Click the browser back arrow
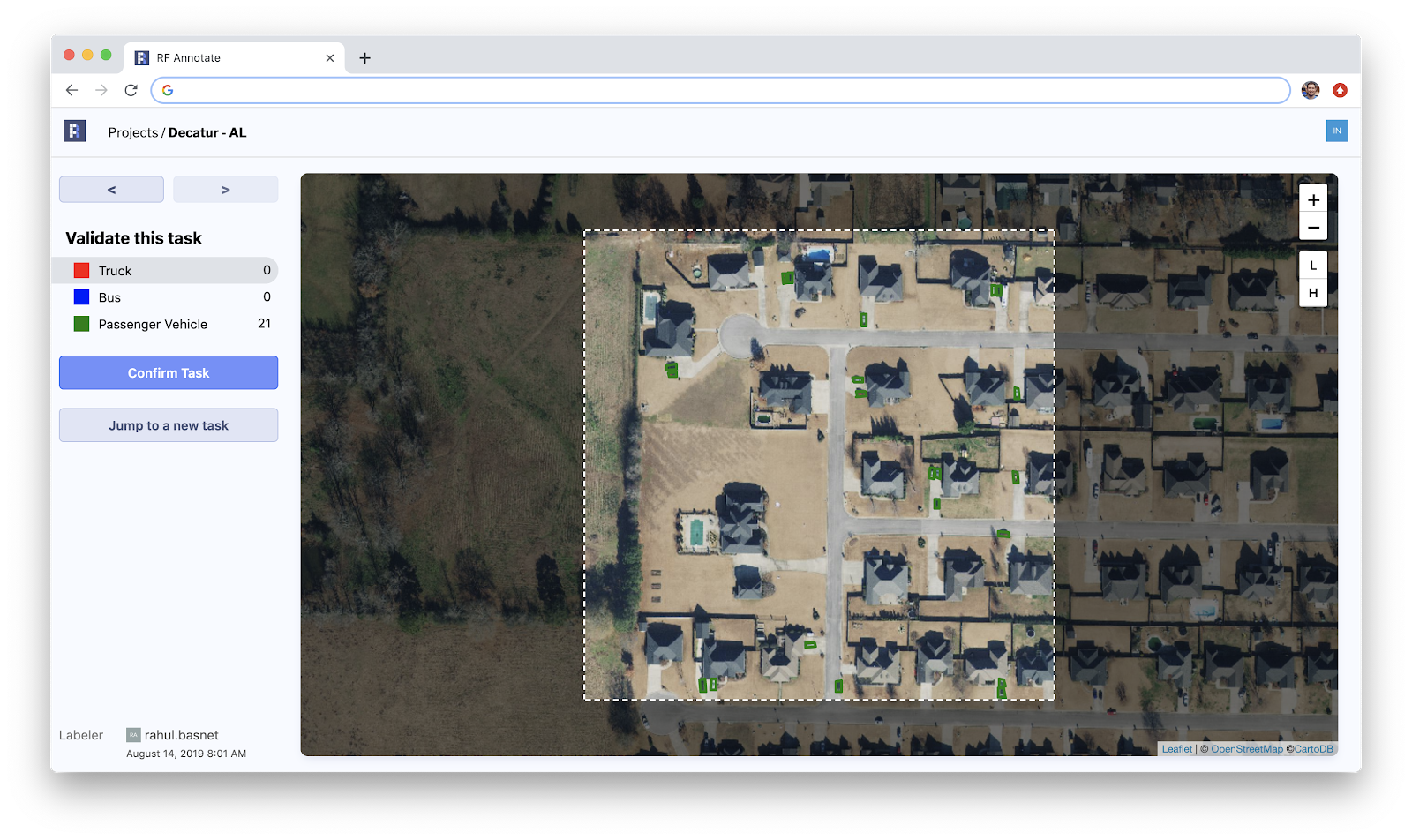The image size is (1412, 840). [72, 90]
